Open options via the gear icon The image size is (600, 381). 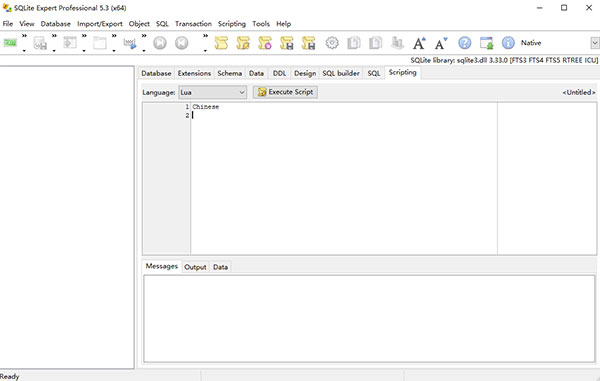(x=332, y=43)
